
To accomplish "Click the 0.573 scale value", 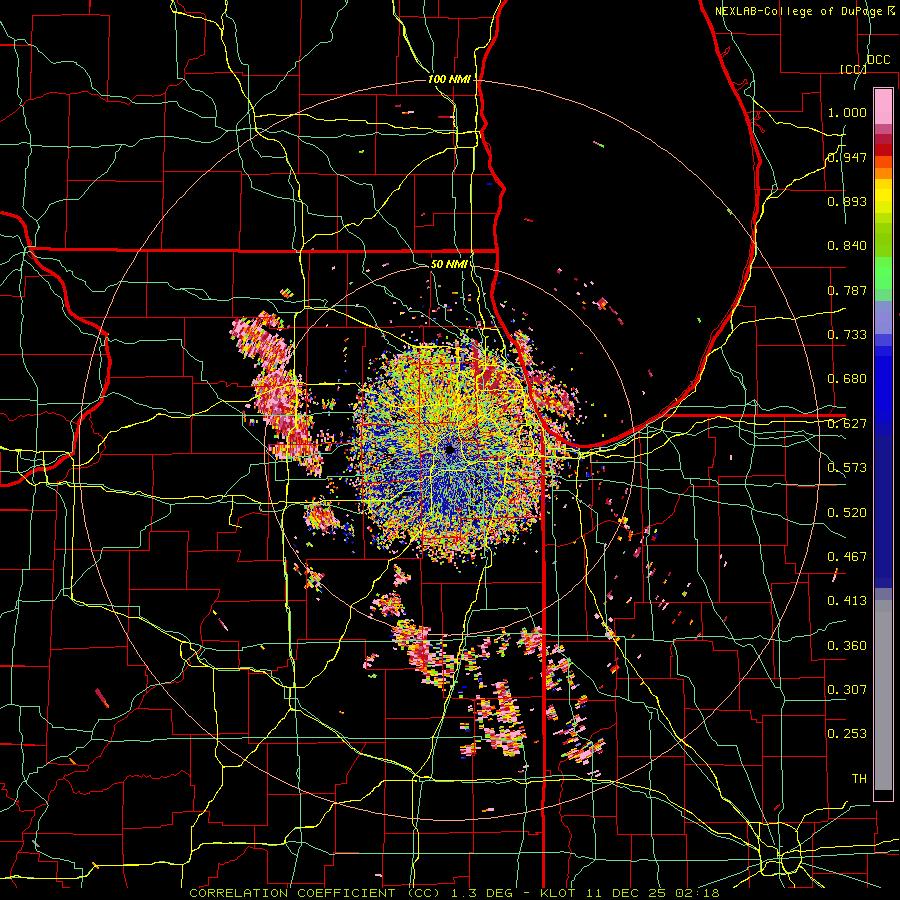I will [847, 468].
